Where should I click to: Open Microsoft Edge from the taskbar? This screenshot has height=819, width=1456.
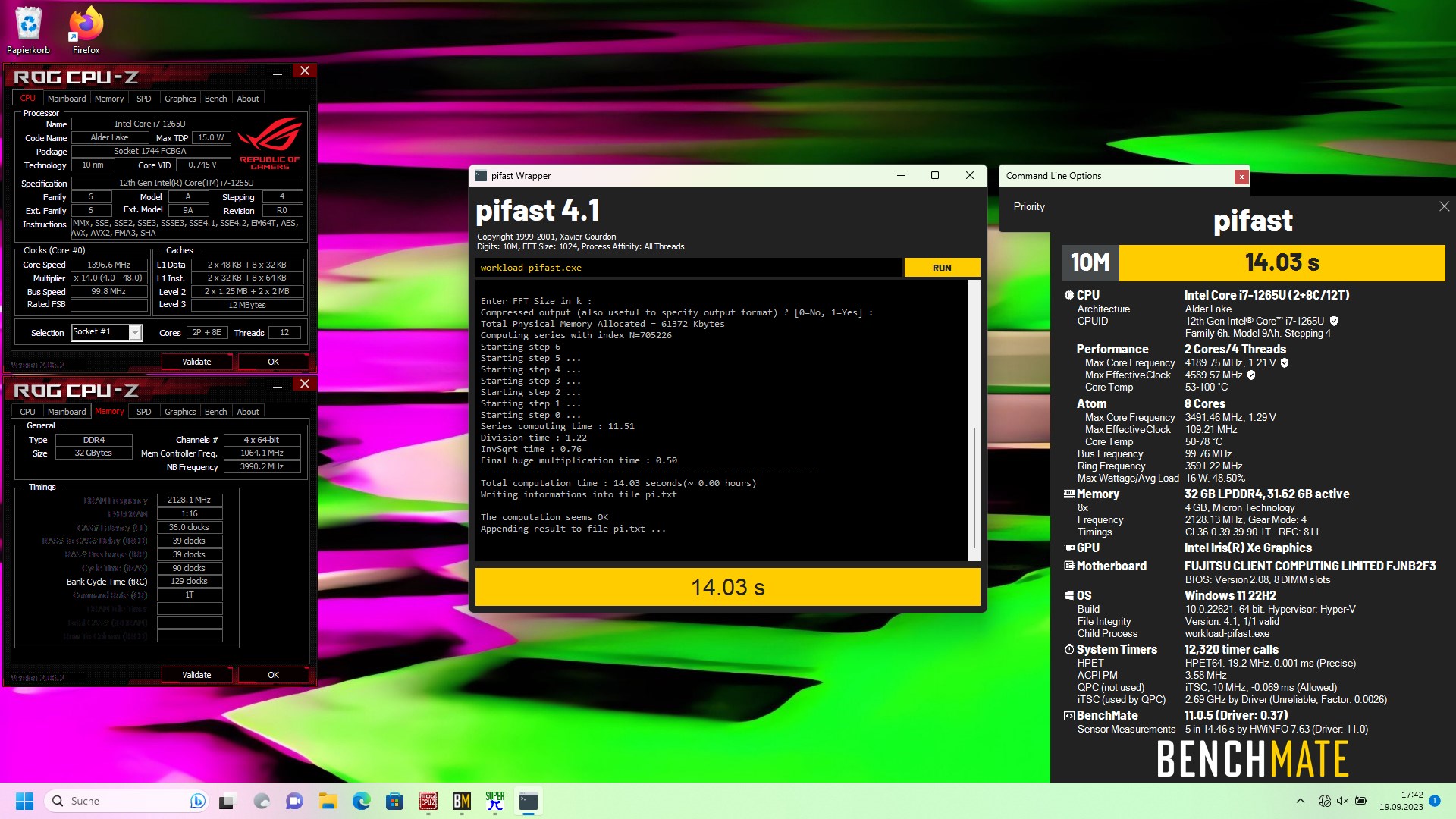click(361, 801)
